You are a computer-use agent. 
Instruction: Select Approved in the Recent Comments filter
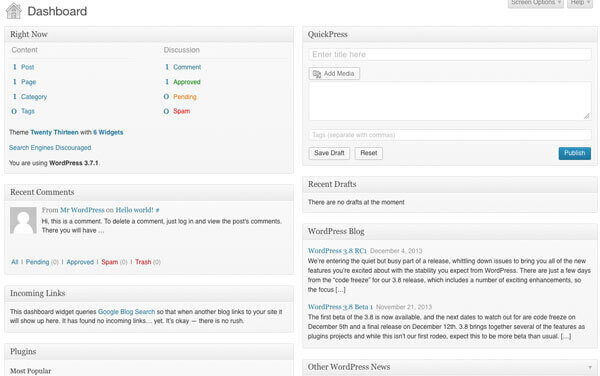tap(80, 262)
